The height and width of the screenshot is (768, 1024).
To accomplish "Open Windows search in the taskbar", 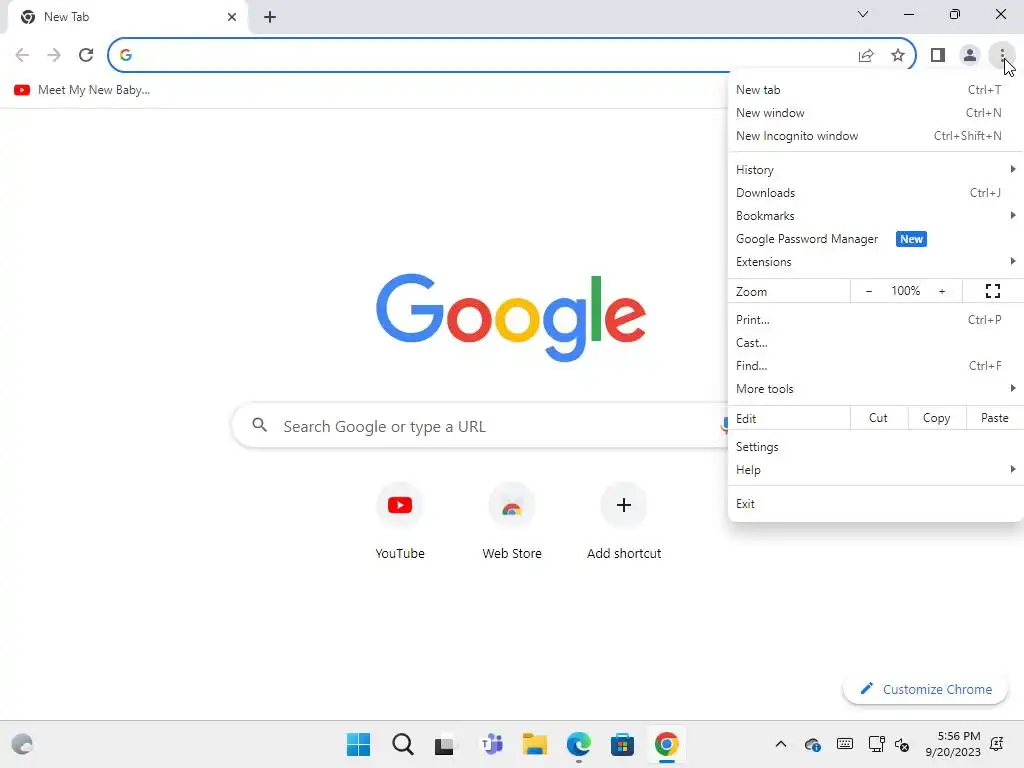I will point(402,744).
